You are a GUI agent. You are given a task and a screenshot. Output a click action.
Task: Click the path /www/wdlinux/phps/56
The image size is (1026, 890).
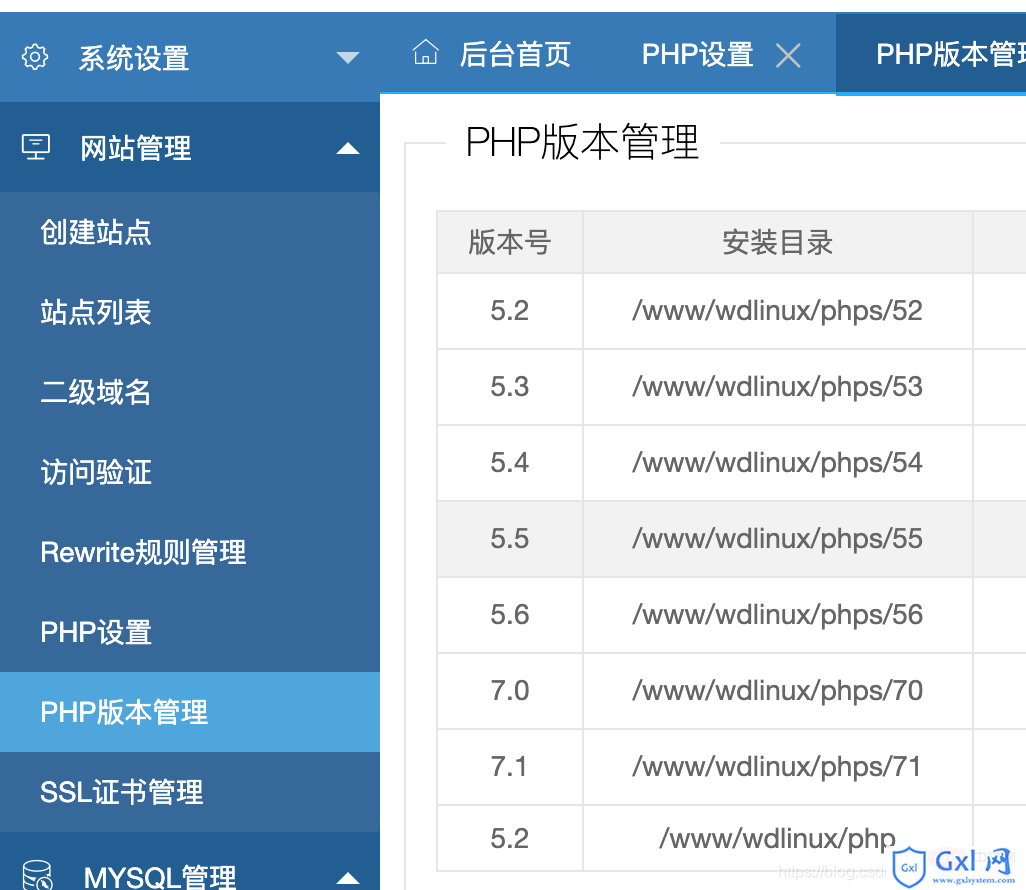(777, 614)
